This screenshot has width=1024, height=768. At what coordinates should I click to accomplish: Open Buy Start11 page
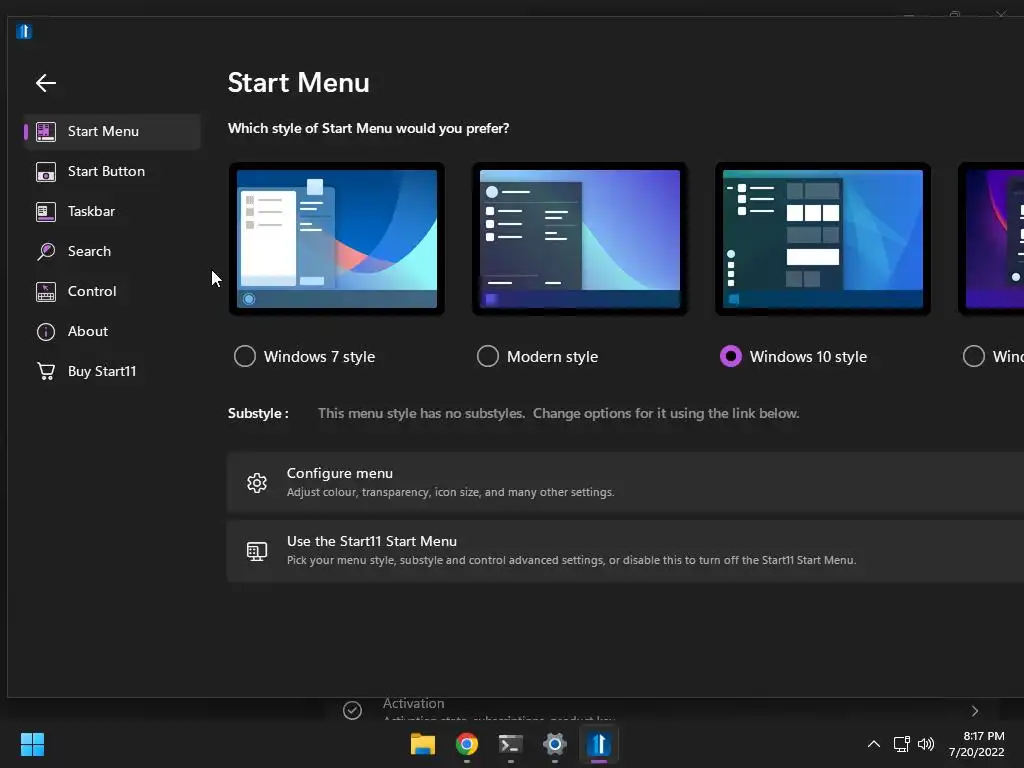pyautogui.click(x=112, y=371)
